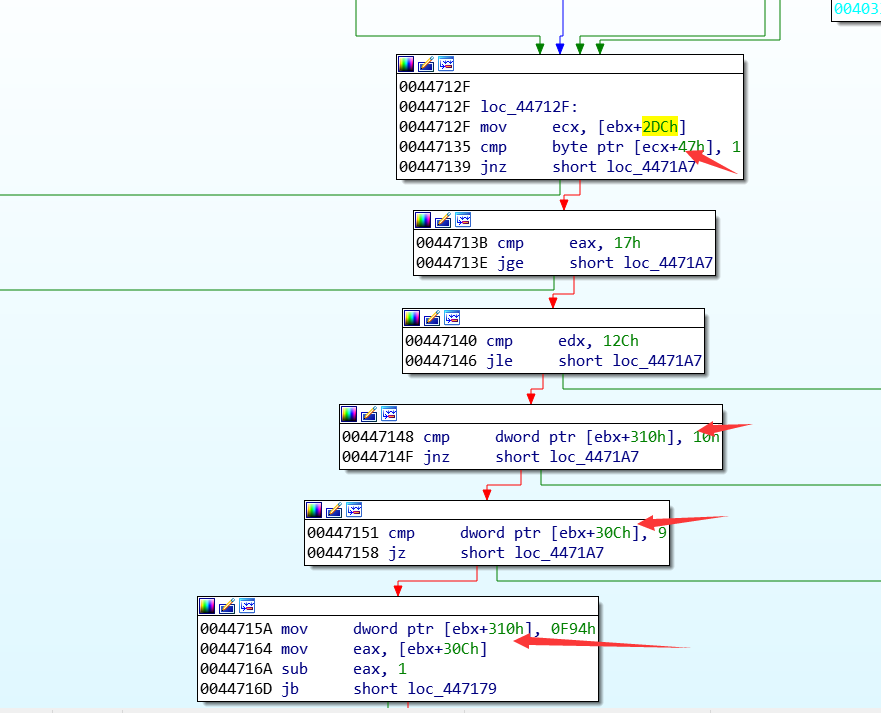Viewport: 881px width, 713px height.
Task: Click the jb mnemonic at 0044716D
Action: pos(290,689)
